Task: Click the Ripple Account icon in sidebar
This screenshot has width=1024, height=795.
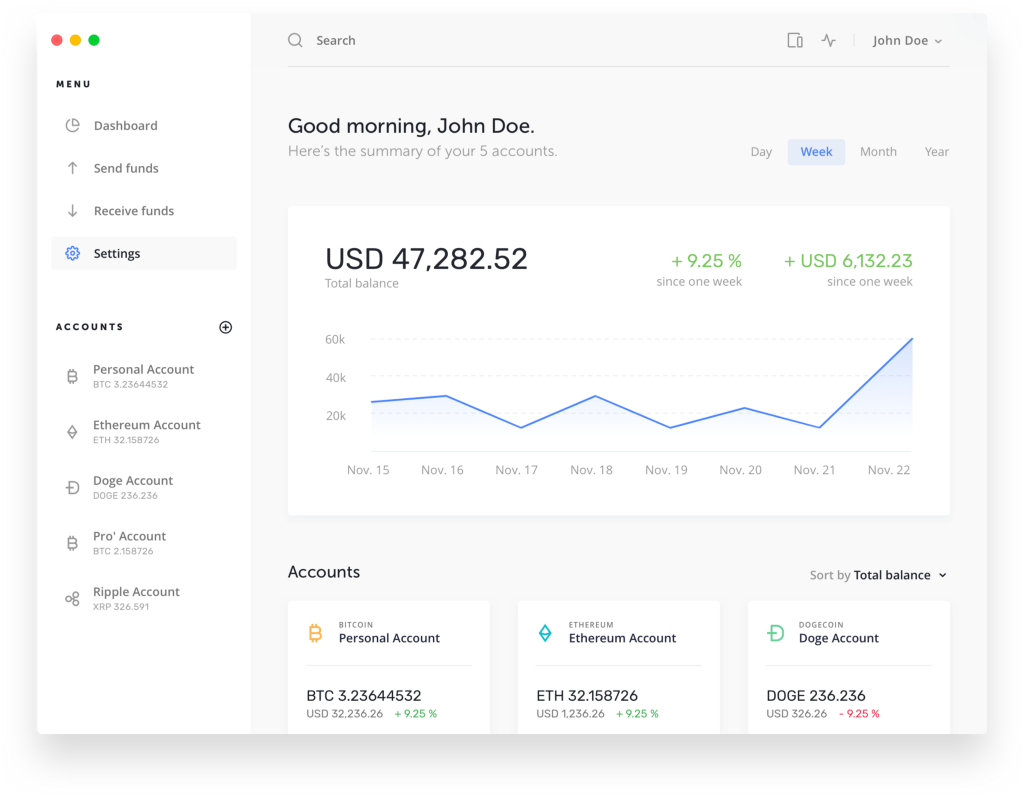Action: pos(72,598)
